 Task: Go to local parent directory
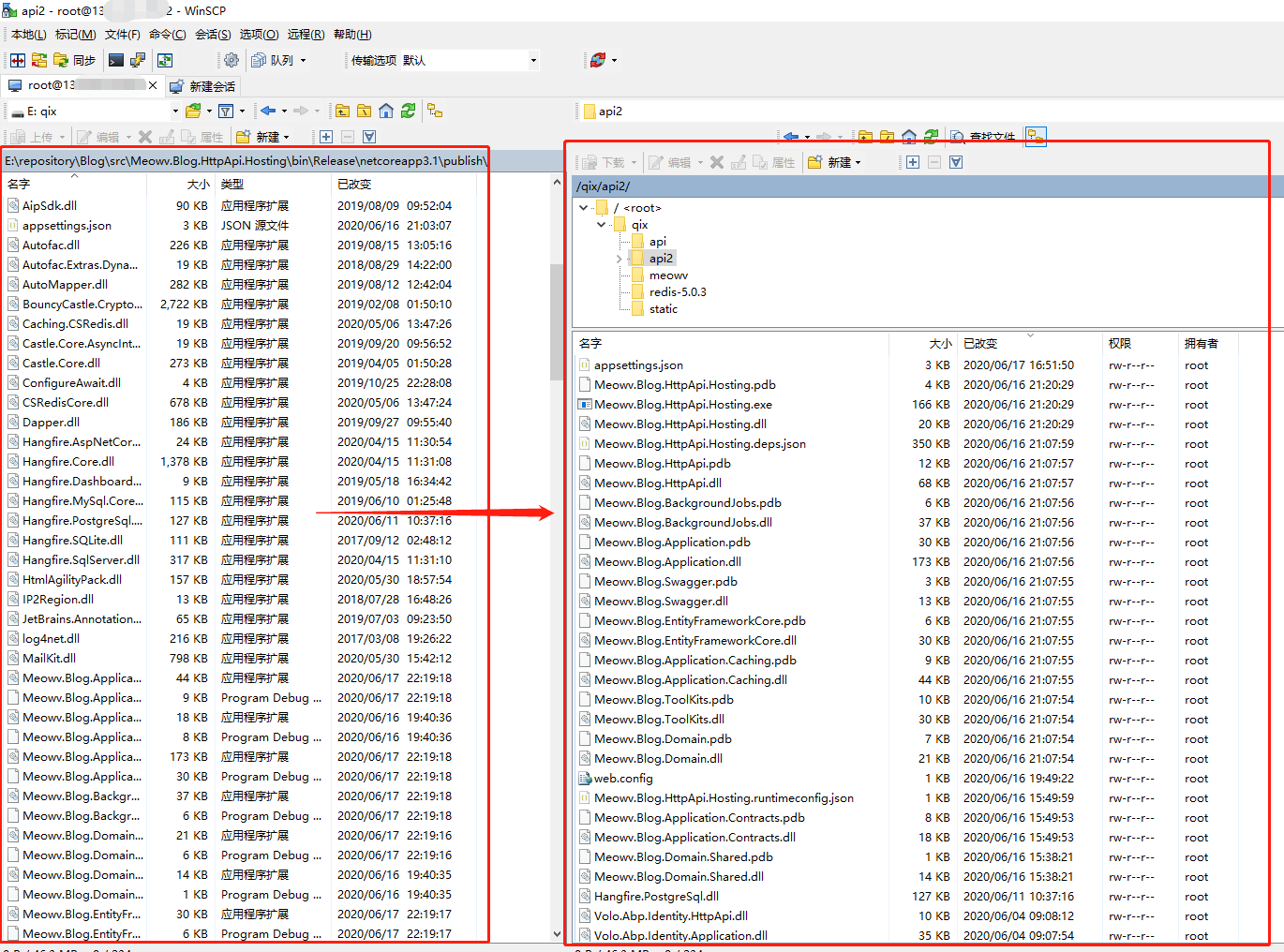point(343,111)
